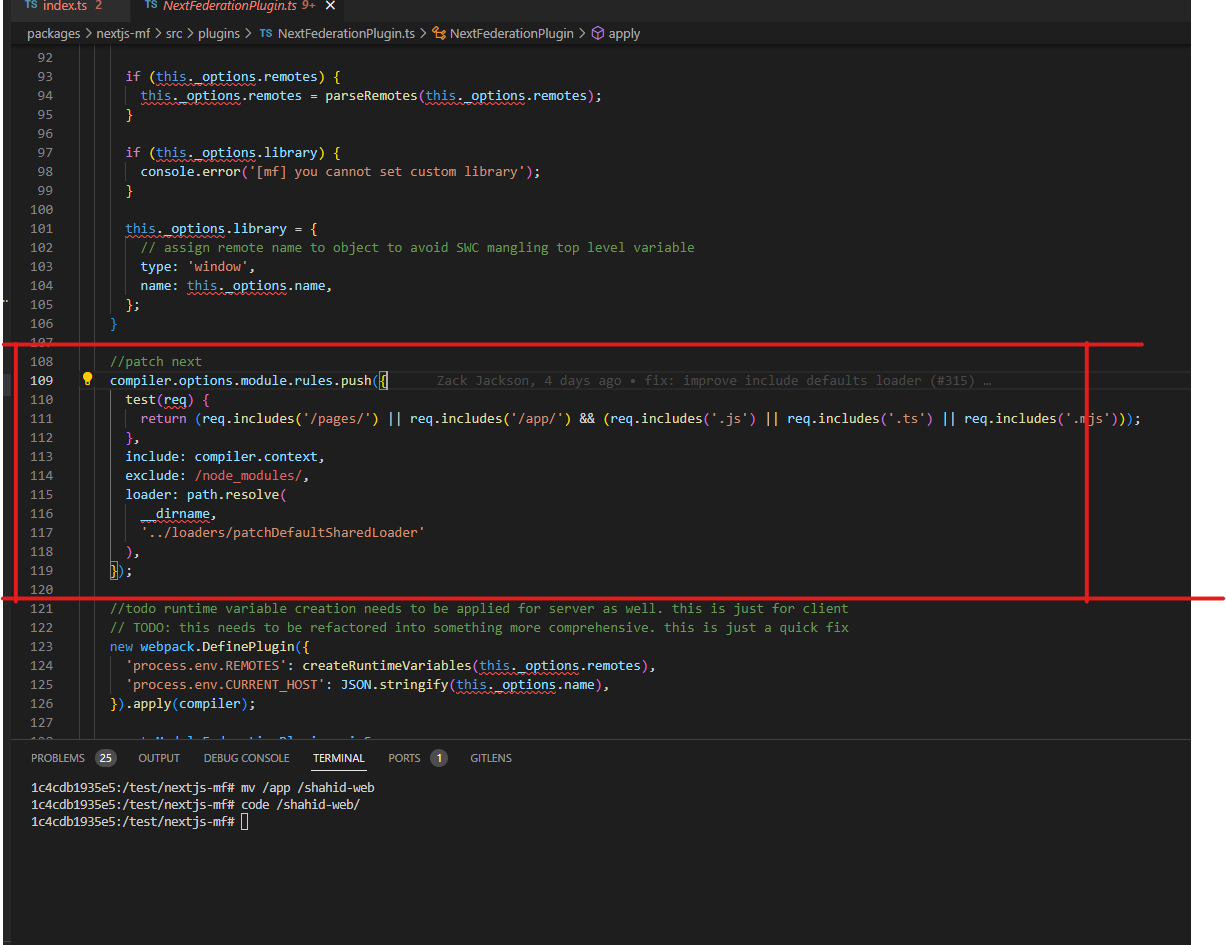Click the TS file icon in the breadcrumb bar
1226x945 pixels.
[265, 33]
